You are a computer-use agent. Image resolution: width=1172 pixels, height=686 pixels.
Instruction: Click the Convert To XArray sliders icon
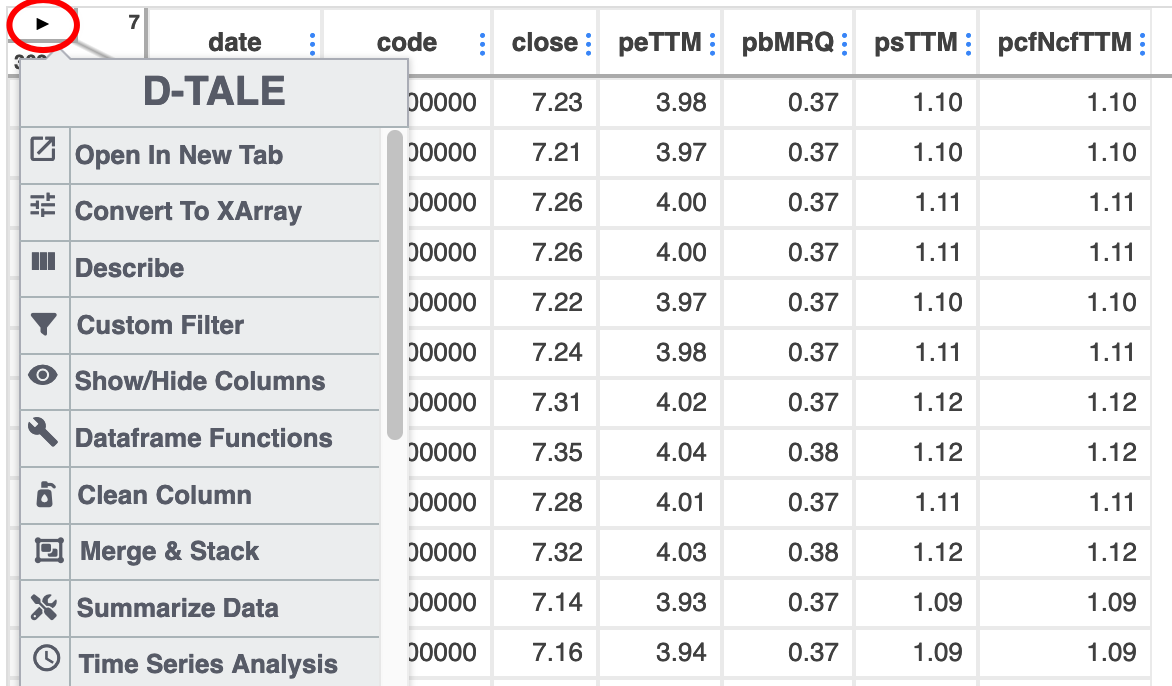click(x=43, y=206)
